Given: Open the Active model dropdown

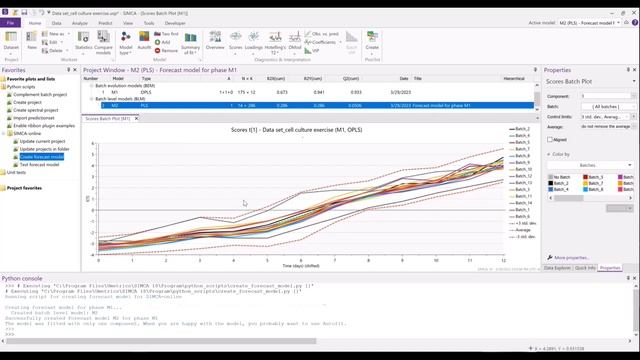Looking at the screenshot, I should pyautogui.click(x=589, y=23).
